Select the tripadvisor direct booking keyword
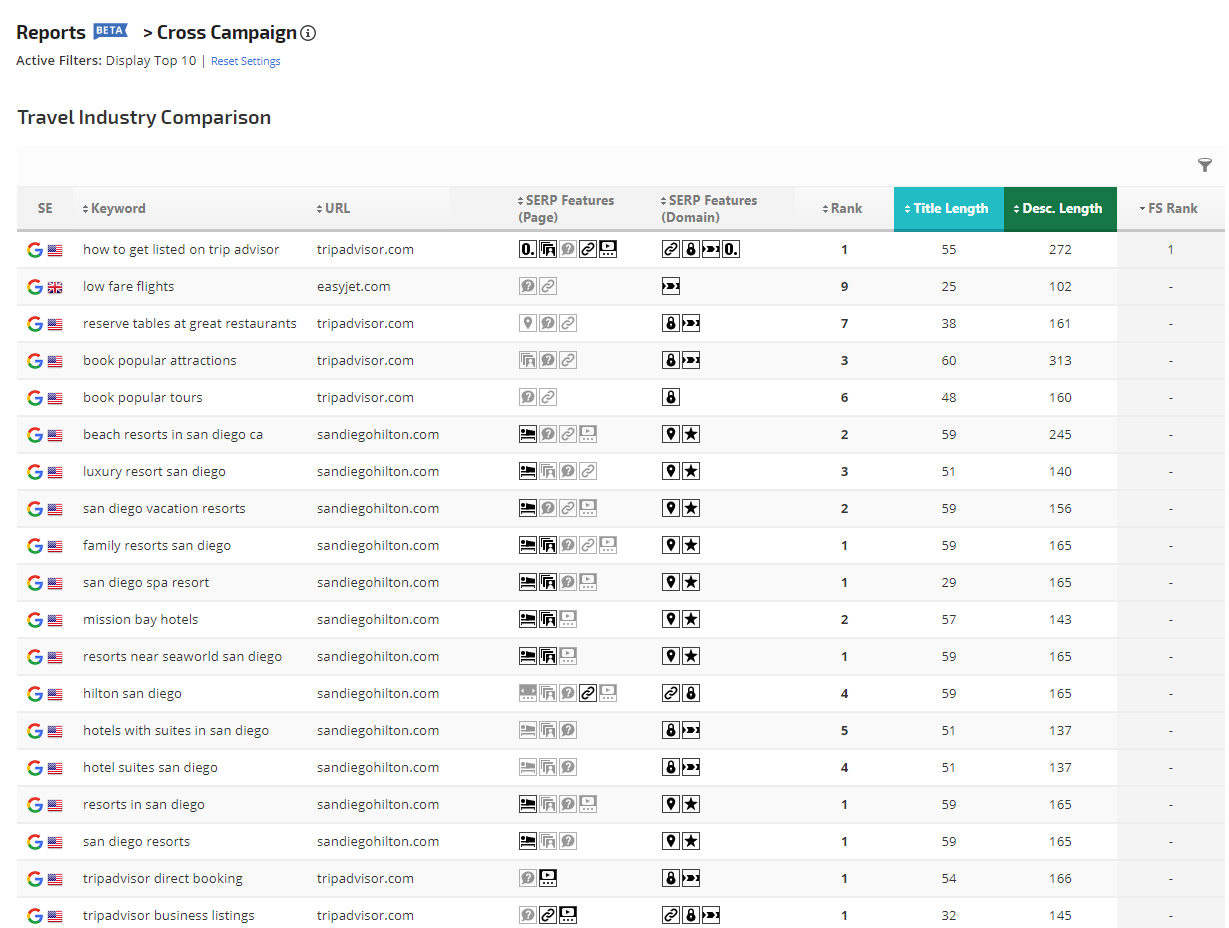The width and height of the screenshot is (1229, 928). coord(163,879)
